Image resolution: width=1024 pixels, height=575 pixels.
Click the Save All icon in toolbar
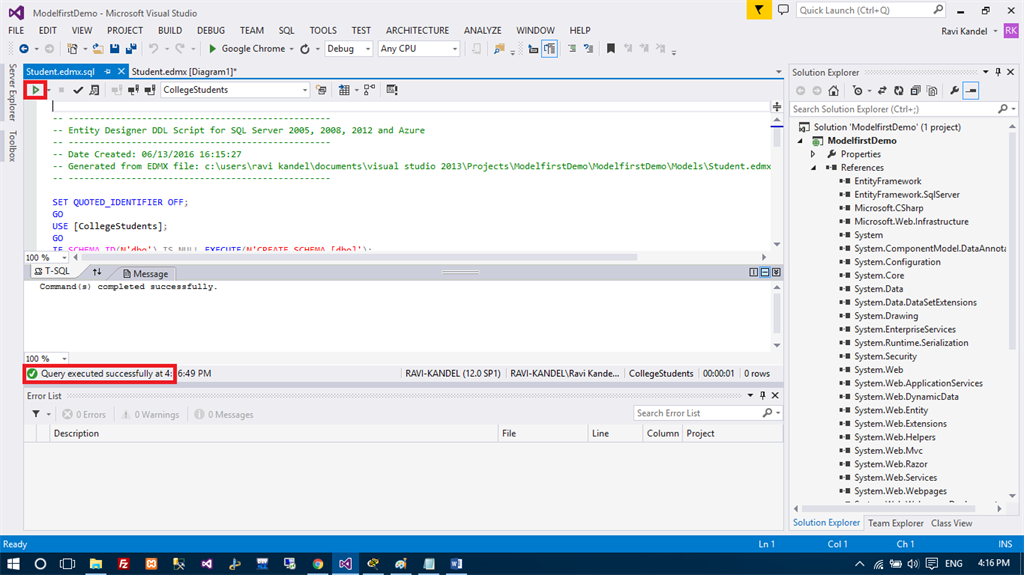(131, 48)
